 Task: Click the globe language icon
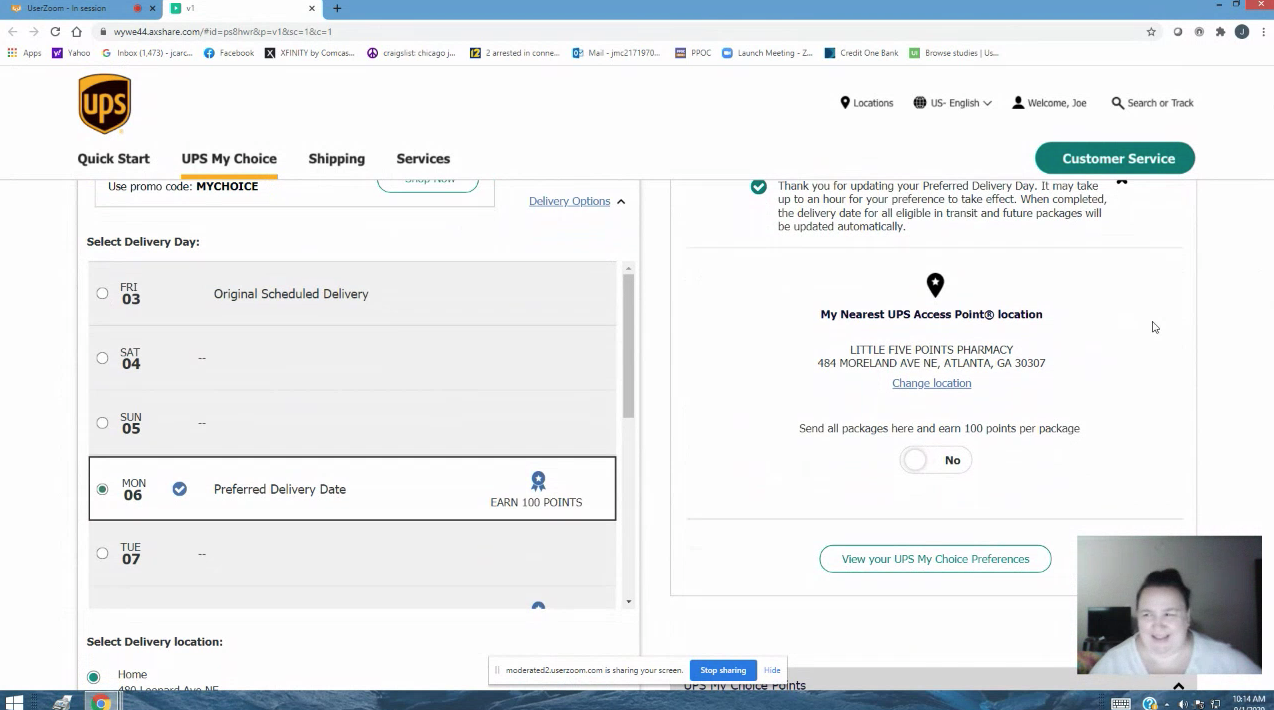pyautogui.click(x=920, y=102)
